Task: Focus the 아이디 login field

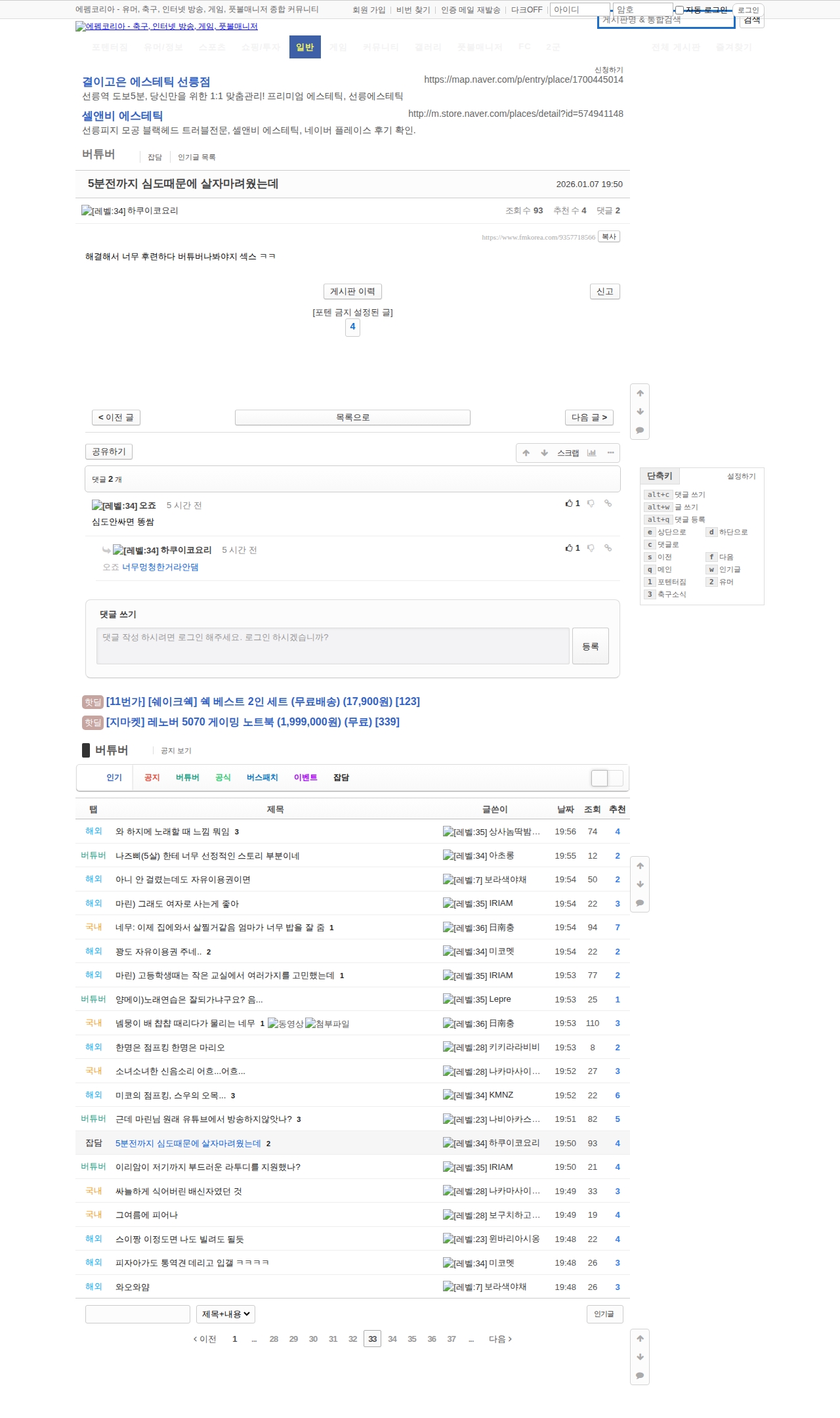Action: coord(580,10)
